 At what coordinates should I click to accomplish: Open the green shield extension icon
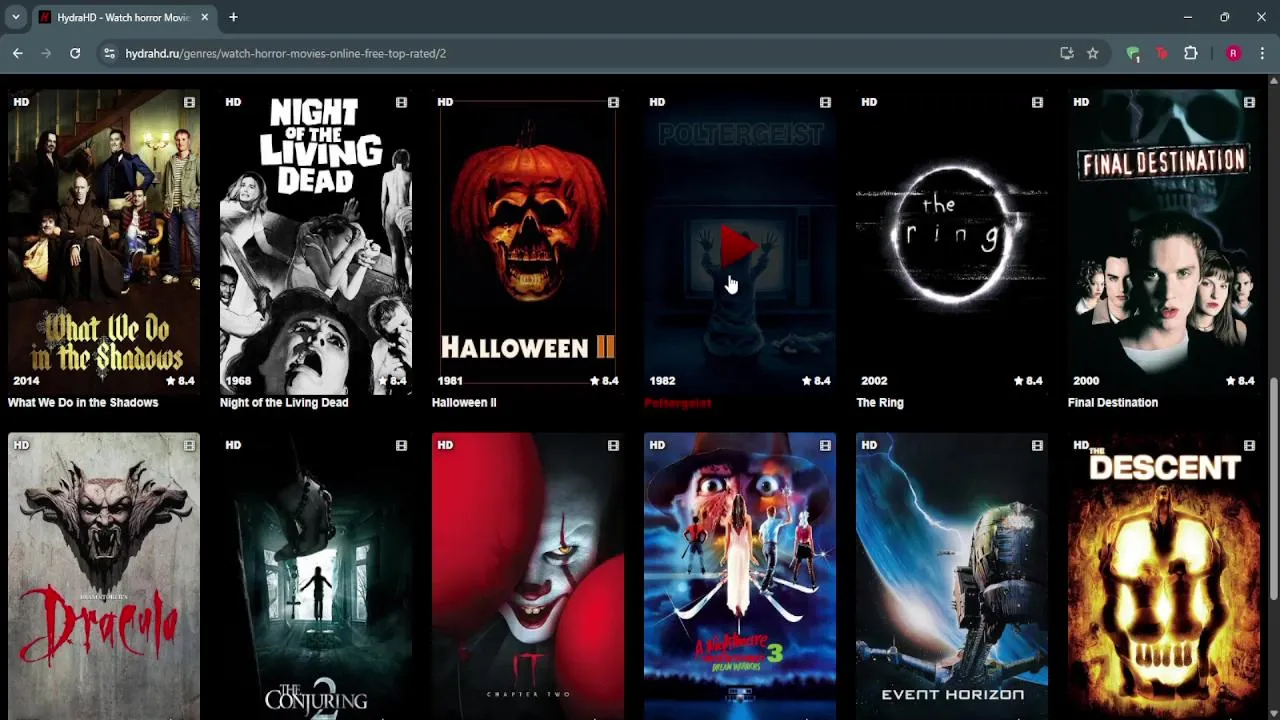(1133, 53)
